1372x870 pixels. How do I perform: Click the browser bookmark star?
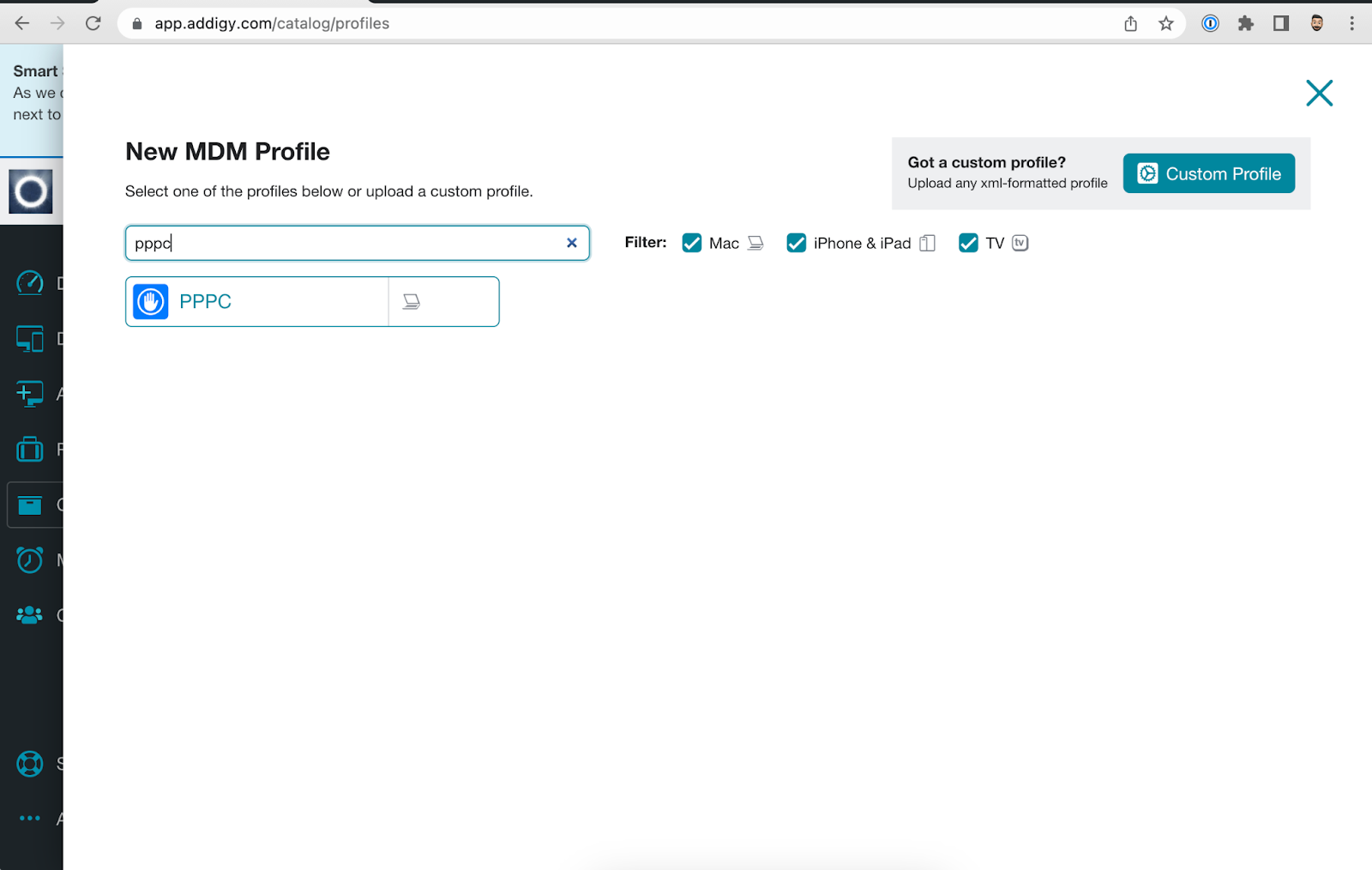1166,23
